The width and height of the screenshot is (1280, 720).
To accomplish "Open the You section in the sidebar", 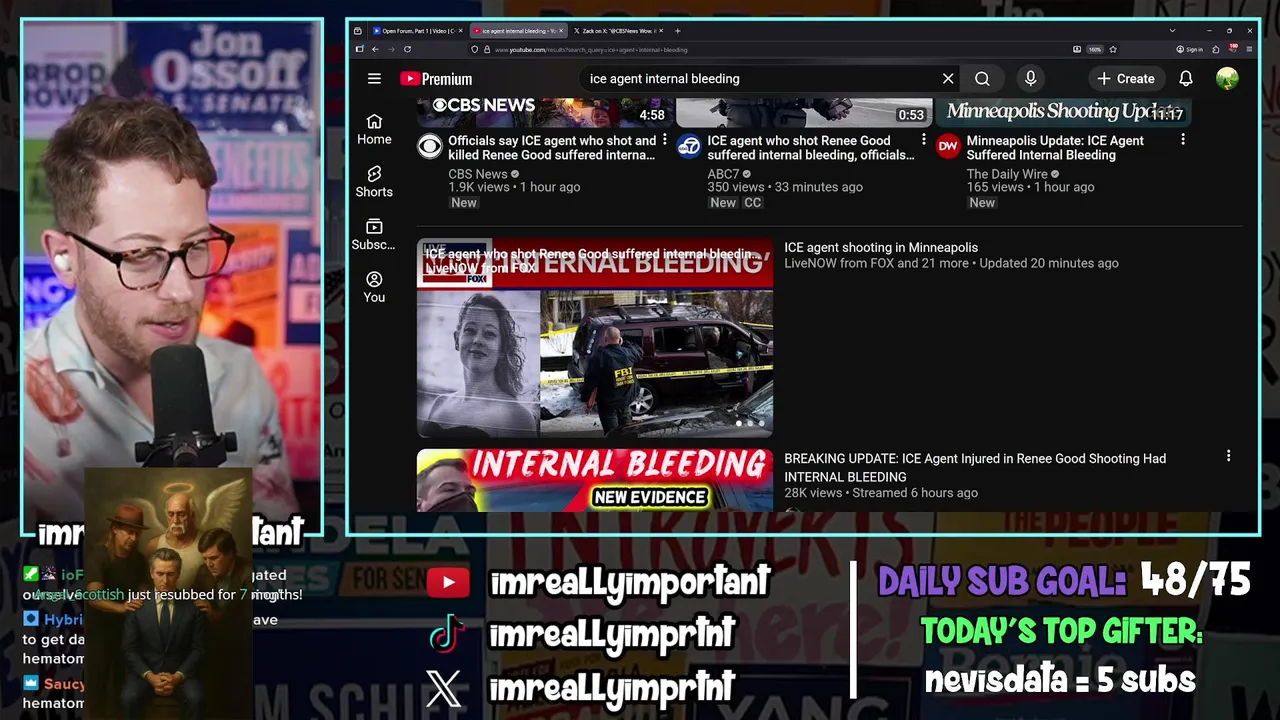I will [x=374, y=287].
